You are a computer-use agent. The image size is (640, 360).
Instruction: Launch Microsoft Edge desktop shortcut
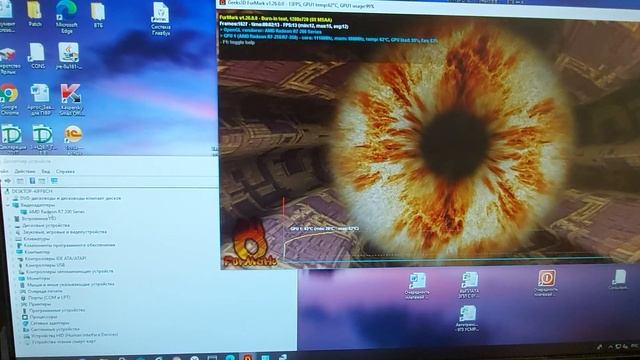[67, 16]
